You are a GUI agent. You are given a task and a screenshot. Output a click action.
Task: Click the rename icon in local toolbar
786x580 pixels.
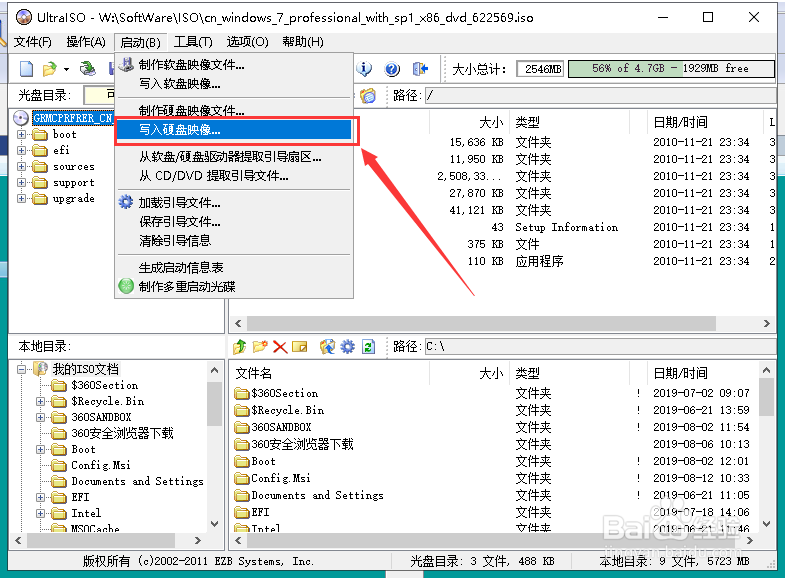[x=300, y=347]
